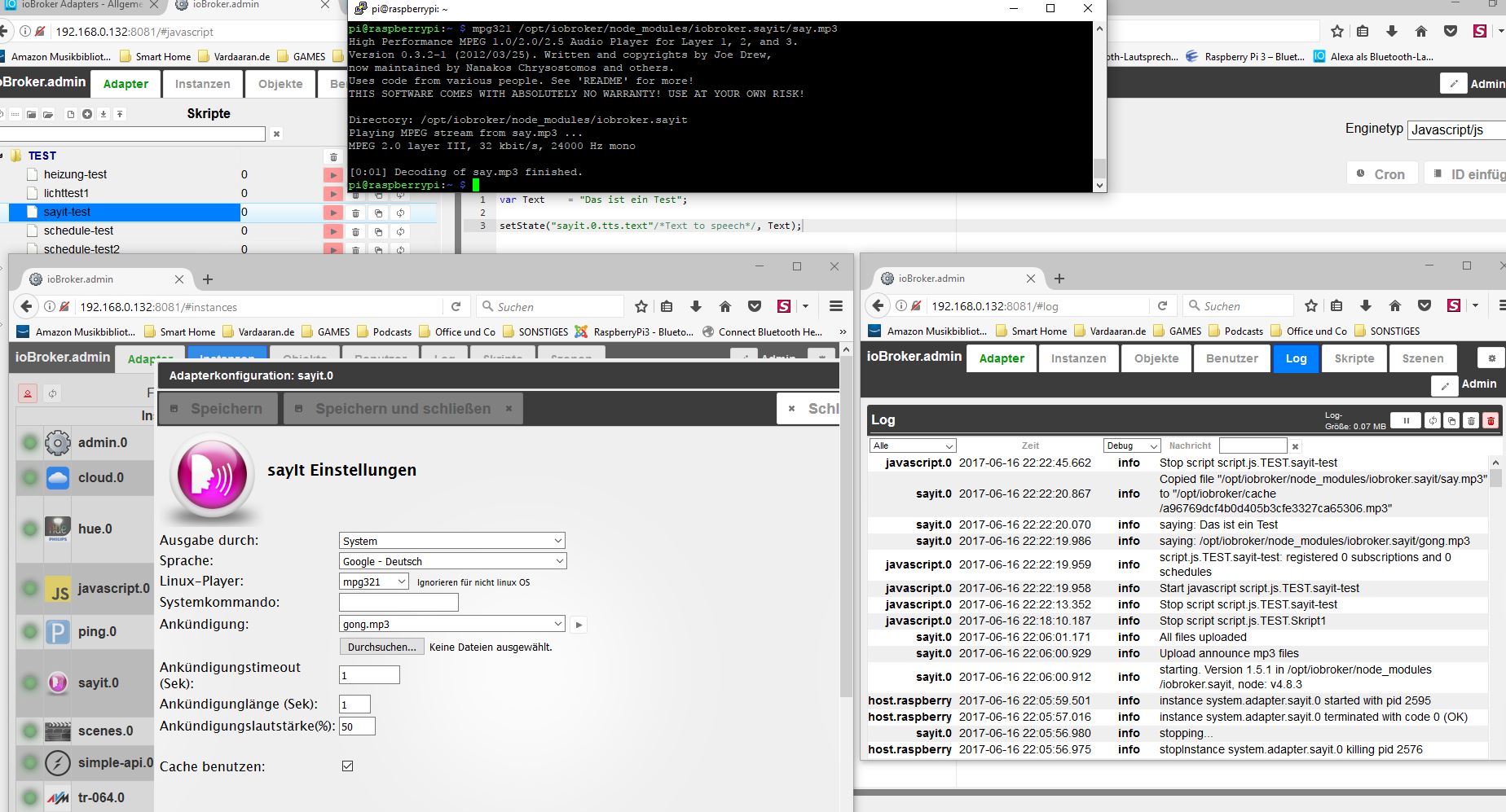Switch to Adapter tab in the Log window
The height and width of the screenshot is (812, 1506).
tap(1002, 358)
